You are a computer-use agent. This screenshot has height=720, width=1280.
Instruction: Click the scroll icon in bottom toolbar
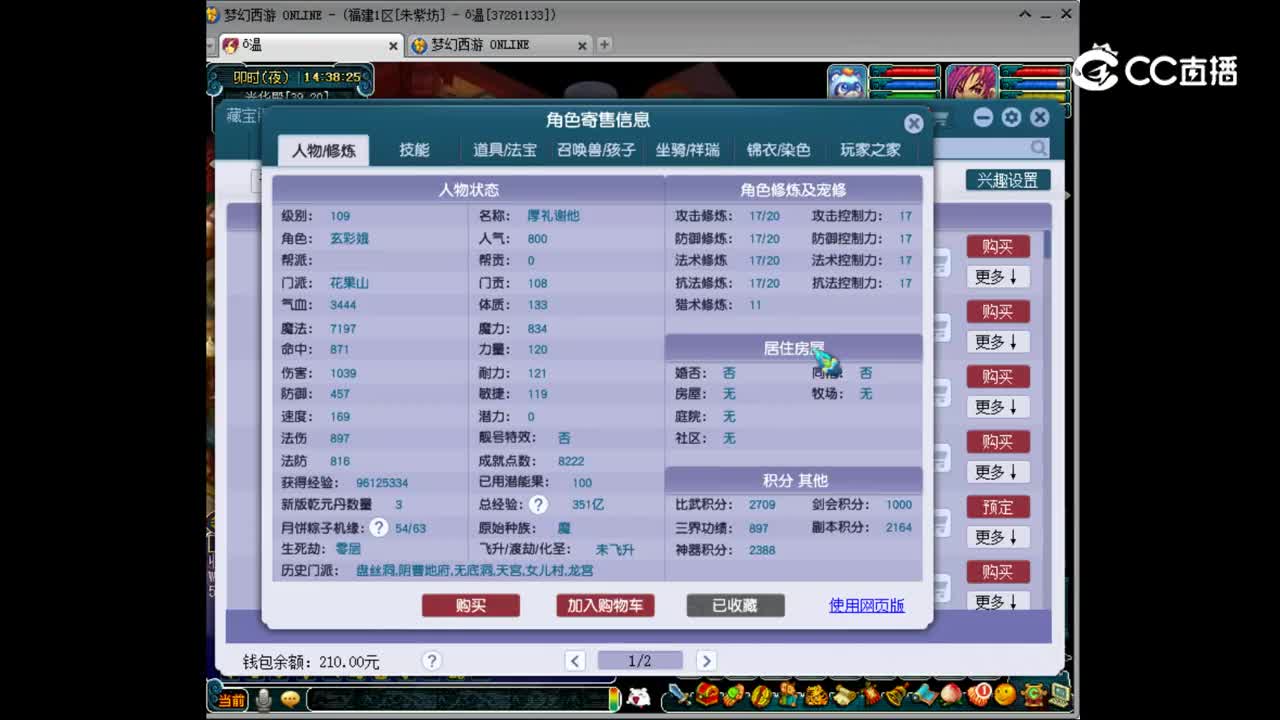click(843, 694)
